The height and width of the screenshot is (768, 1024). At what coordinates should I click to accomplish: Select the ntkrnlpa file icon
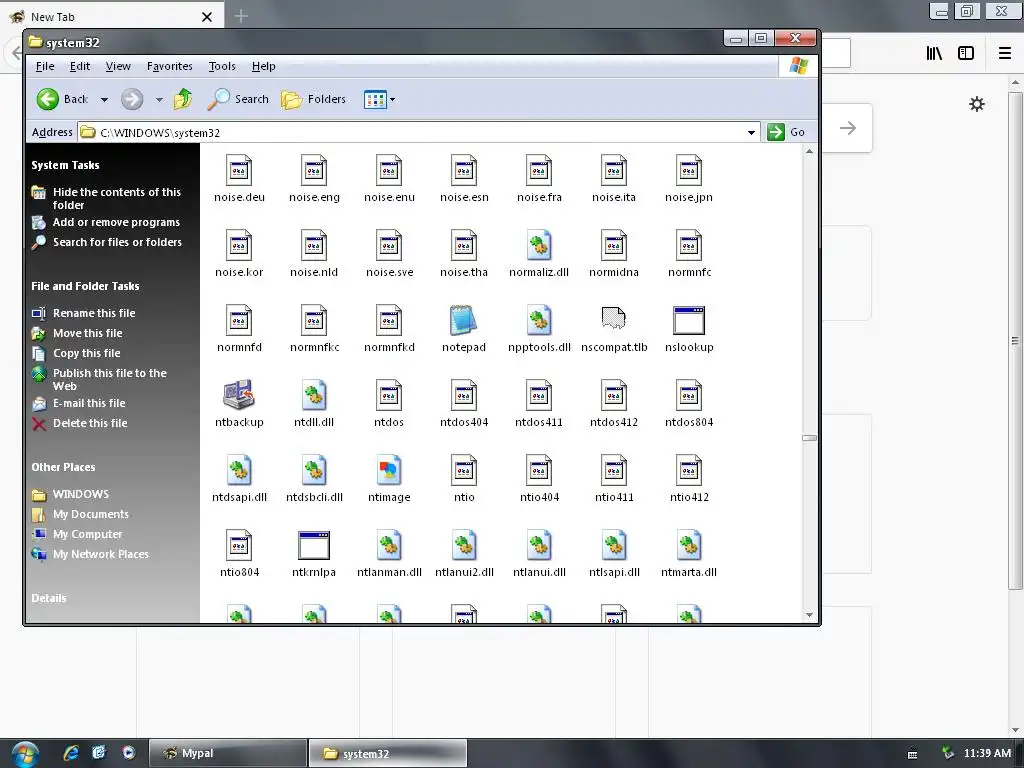point(314,545)
